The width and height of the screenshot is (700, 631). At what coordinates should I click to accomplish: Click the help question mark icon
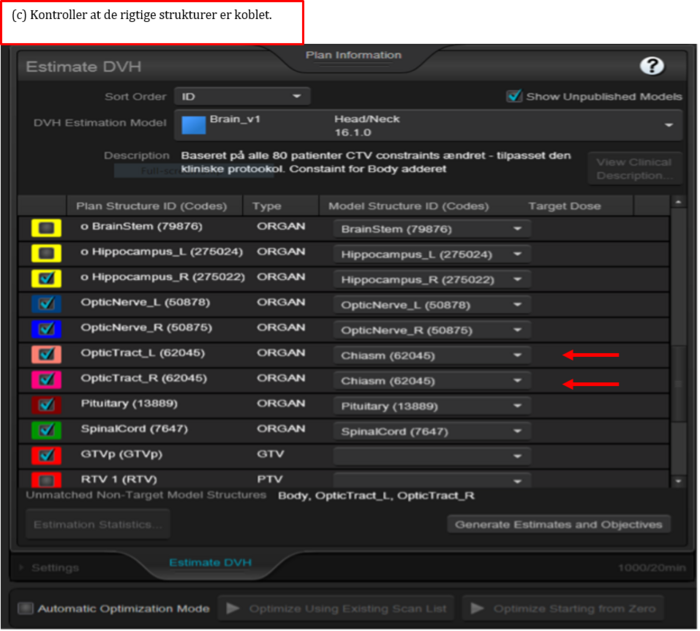(x=652, y=67)
